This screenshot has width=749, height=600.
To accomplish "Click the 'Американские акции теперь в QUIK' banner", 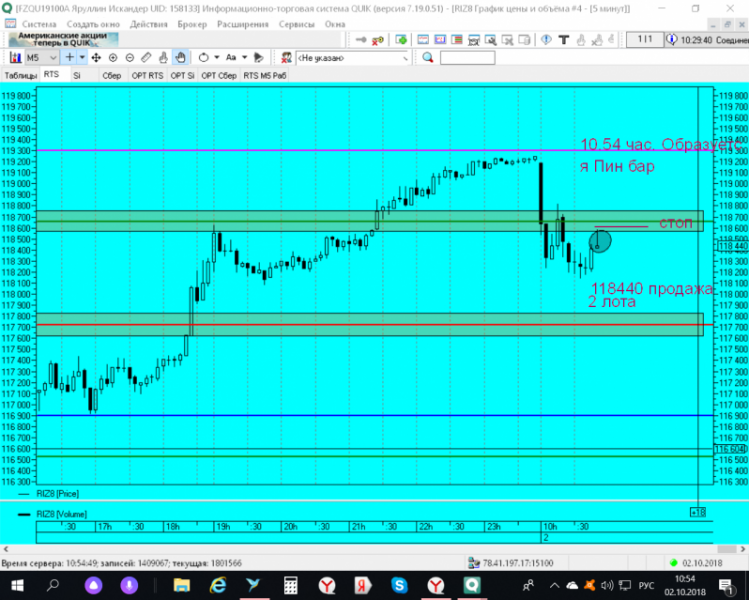I will (x=63, y=40).
